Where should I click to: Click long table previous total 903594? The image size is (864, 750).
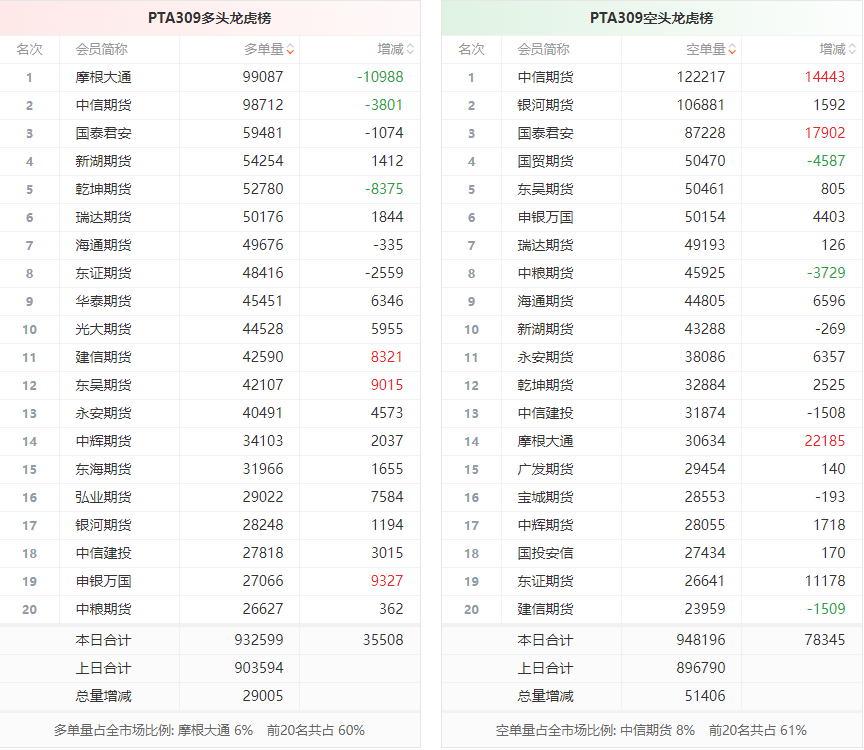(259, 668)
